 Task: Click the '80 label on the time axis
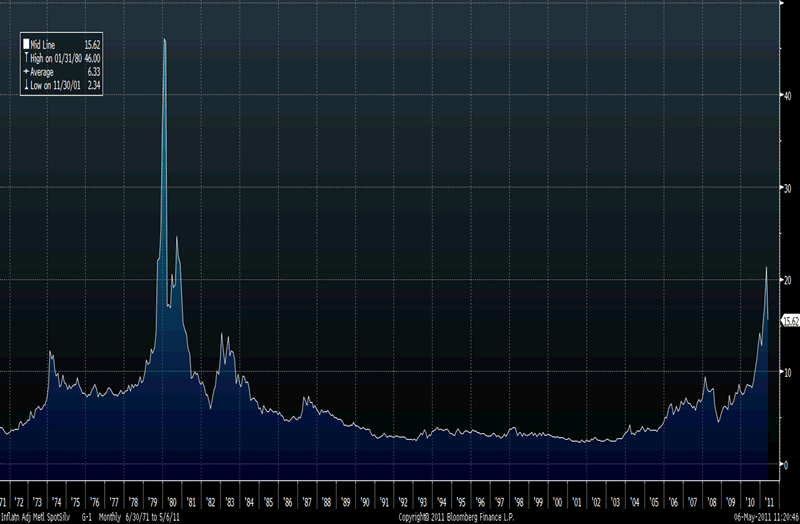[x=173, y=501]
